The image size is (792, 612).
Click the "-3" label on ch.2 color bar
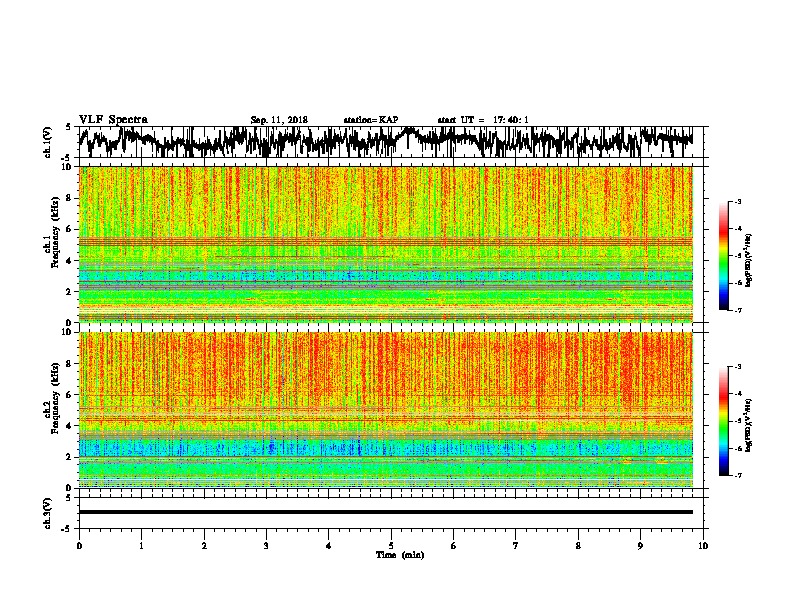pos(737,367)
